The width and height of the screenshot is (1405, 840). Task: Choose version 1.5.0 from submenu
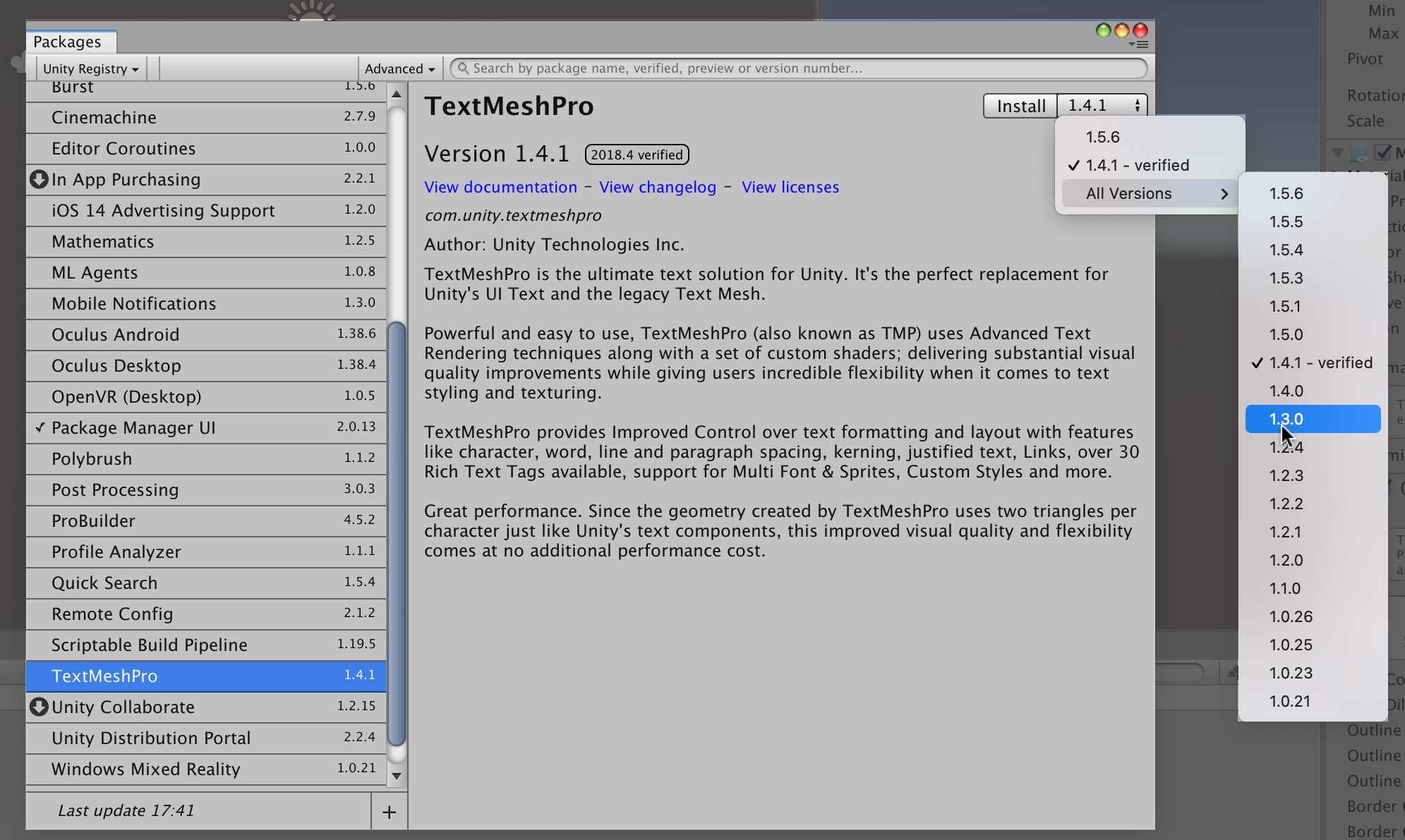click(1313, 334)
